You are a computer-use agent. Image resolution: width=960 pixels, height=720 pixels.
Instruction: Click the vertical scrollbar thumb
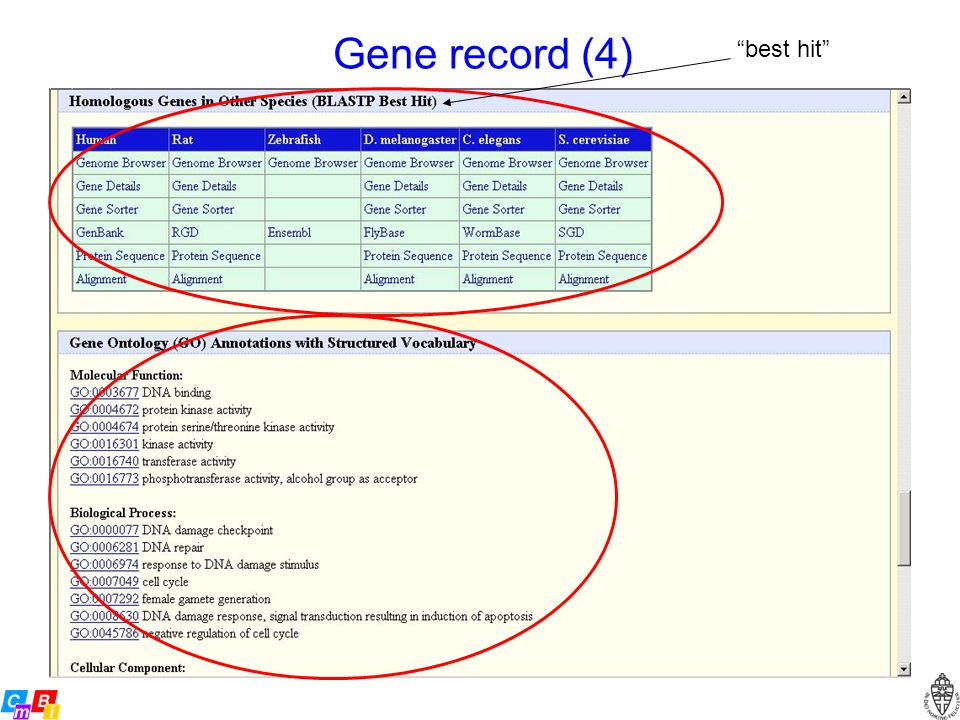pos(904,528)
